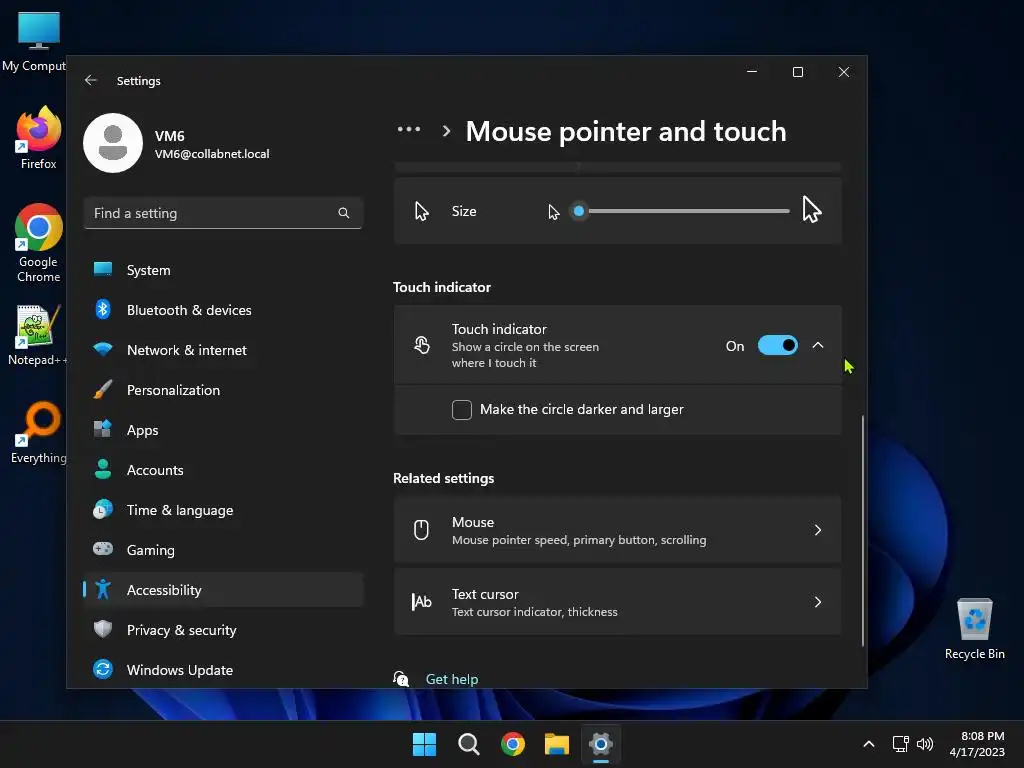Click the touch hand icon in Touch indicator row

[422, 345]
